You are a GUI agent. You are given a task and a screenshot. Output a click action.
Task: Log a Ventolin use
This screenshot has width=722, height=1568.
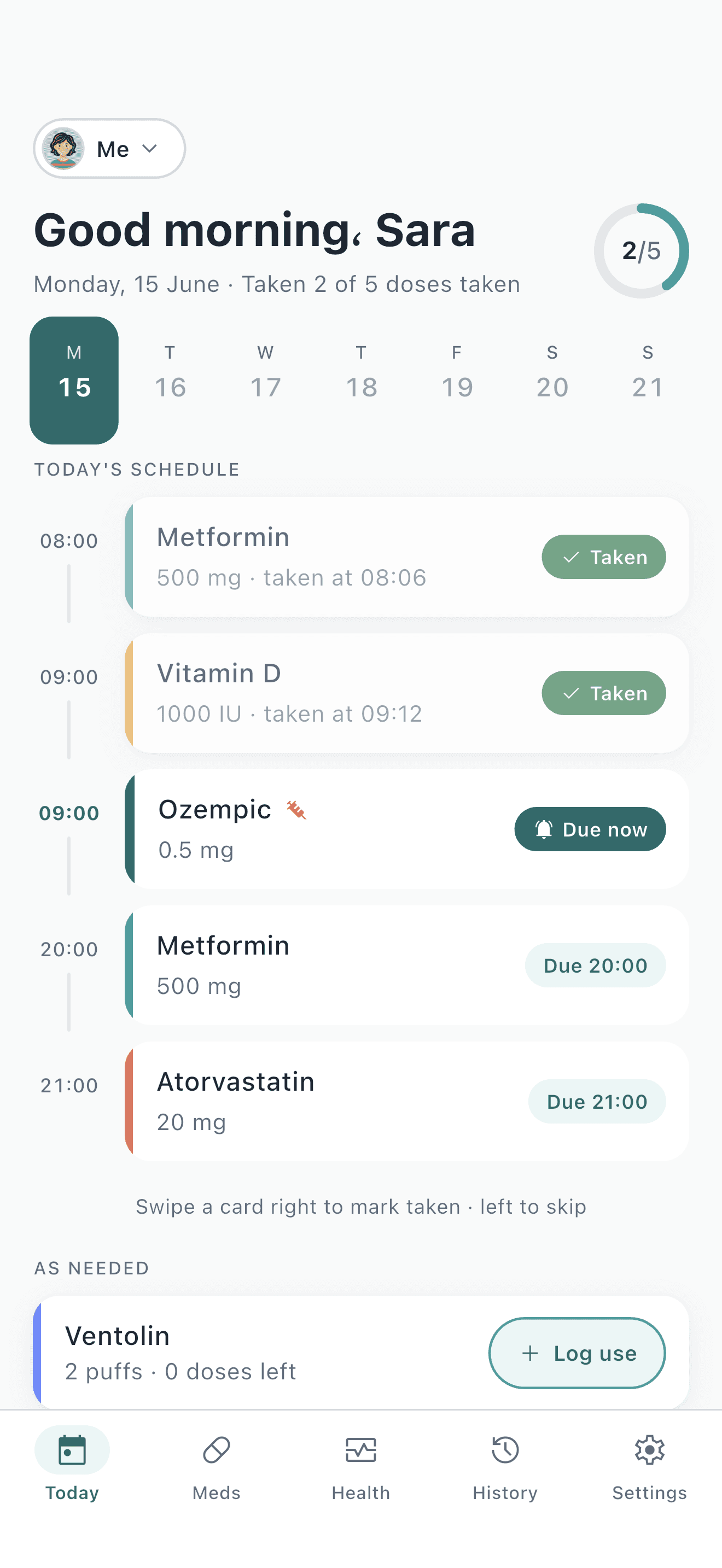click(x=577, y=1353)
